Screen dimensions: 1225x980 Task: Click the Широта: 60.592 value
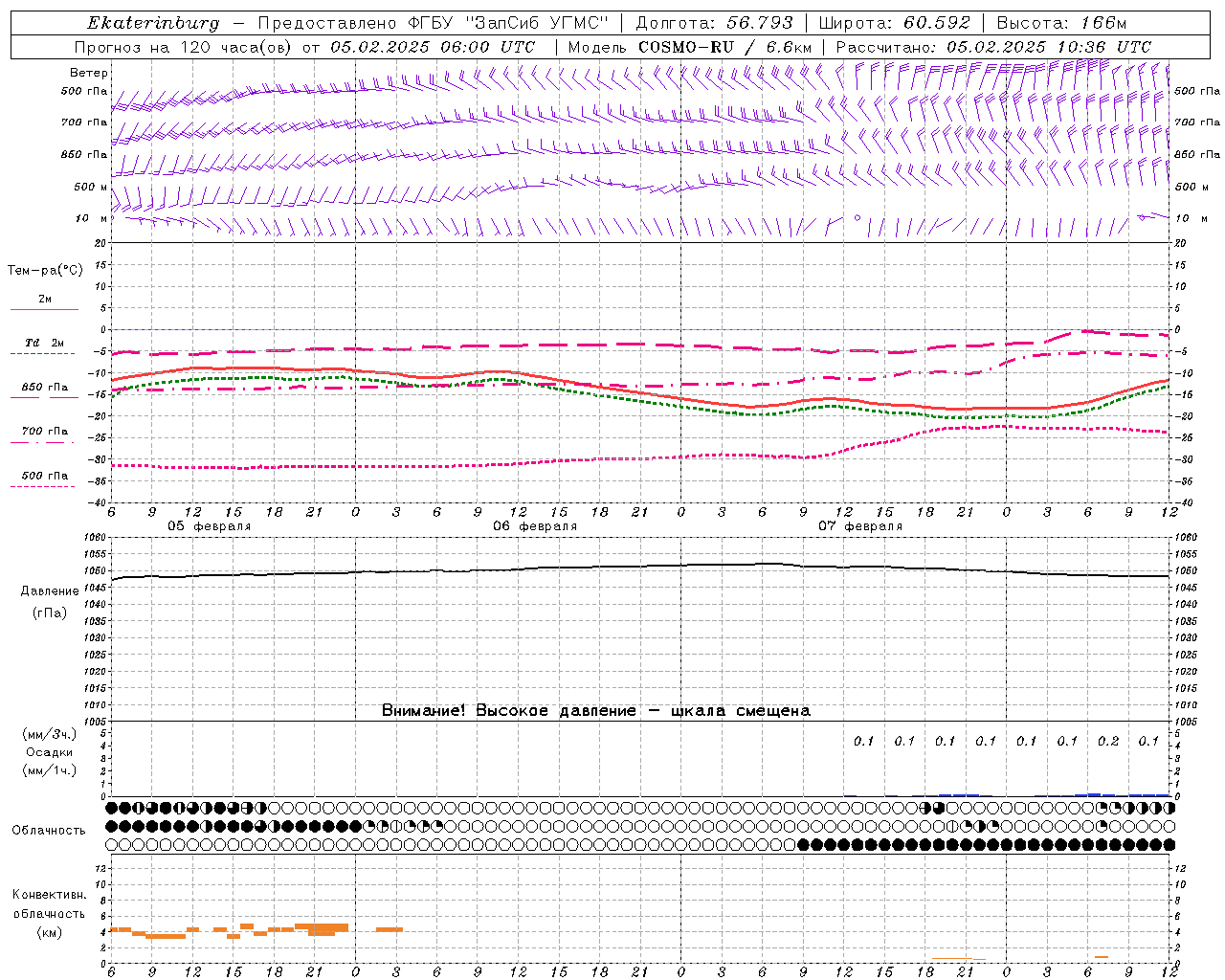tap(894, 23)
